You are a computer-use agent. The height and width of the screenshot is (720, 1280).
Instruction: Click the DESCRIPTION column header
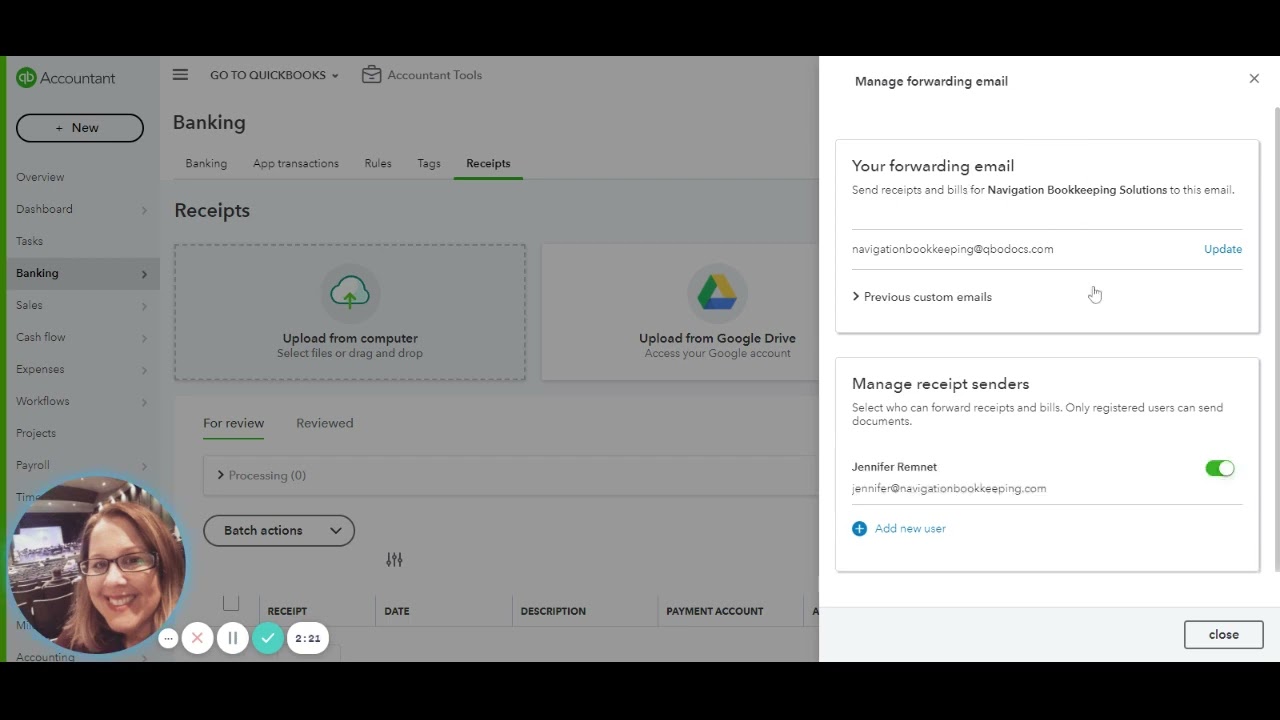(x=553, y=611)
